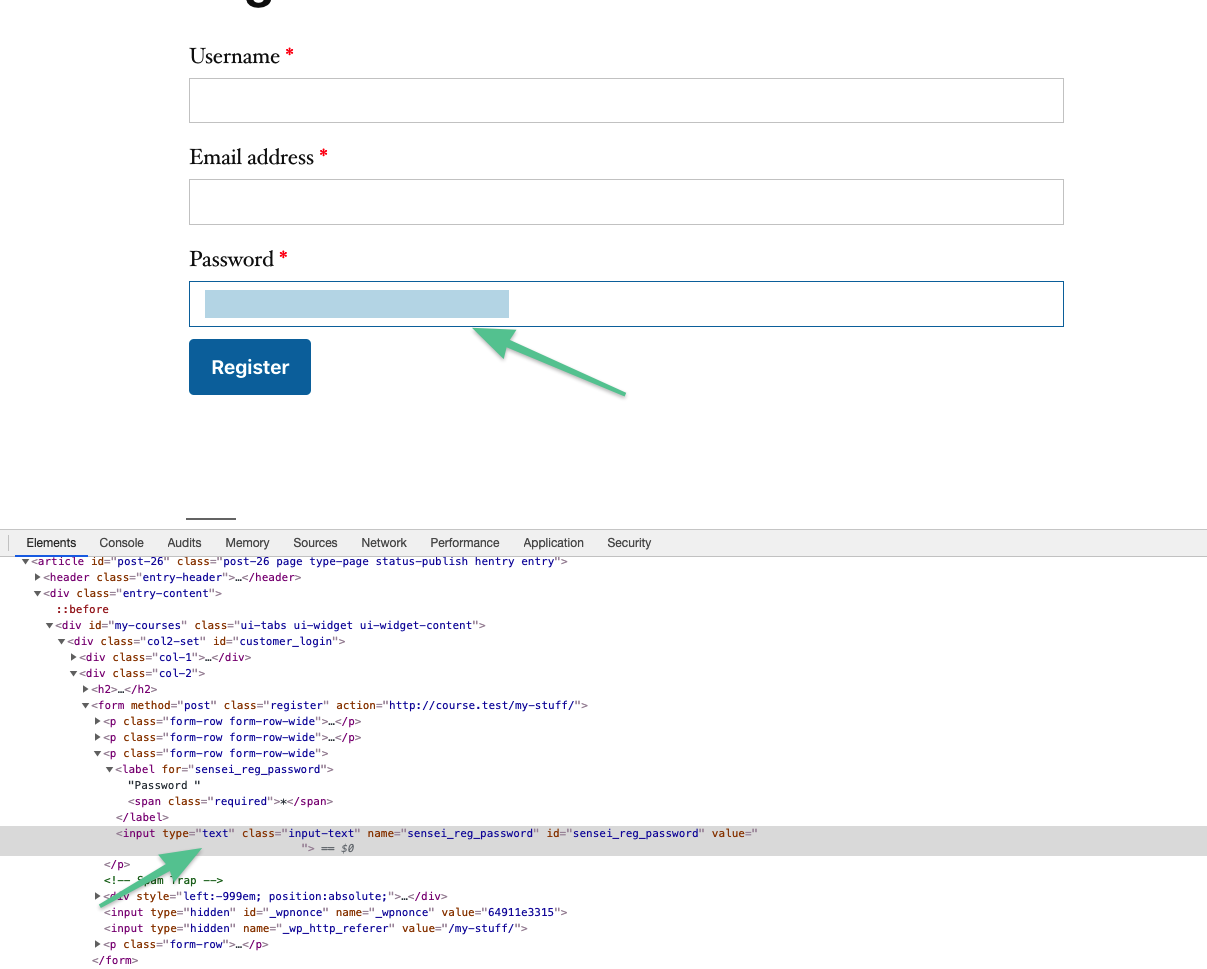Image resolution: width=1207 pixels, height=969 pixels.
Task: Open the Security tab
Action: (x=629, y=543)
